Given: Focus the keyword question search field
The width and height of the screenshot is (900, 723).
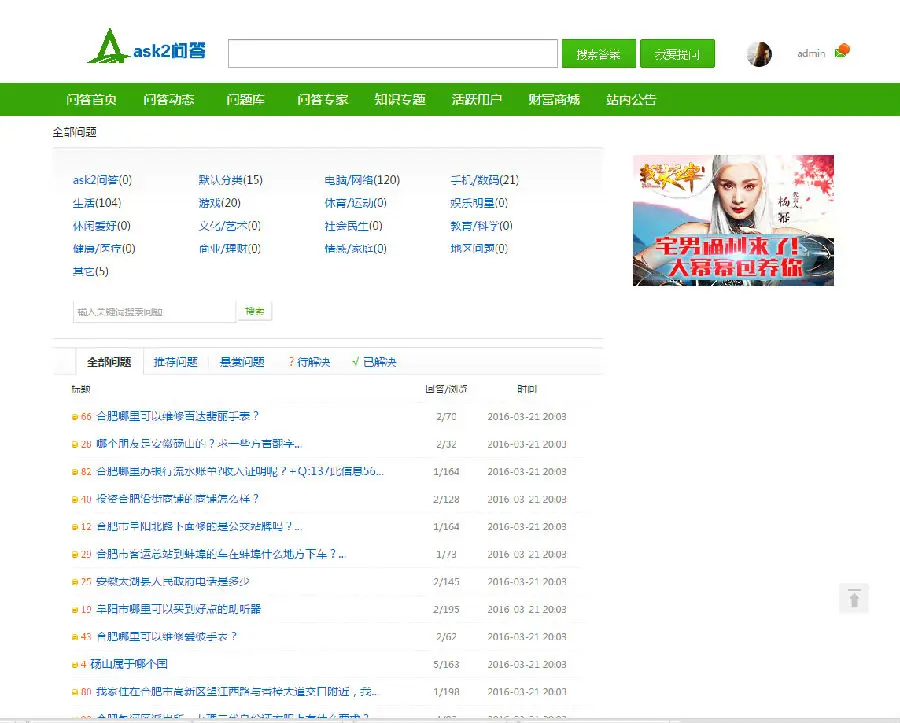Looking at the screenshot, I should pyautogui.click(x=154, y=312).
